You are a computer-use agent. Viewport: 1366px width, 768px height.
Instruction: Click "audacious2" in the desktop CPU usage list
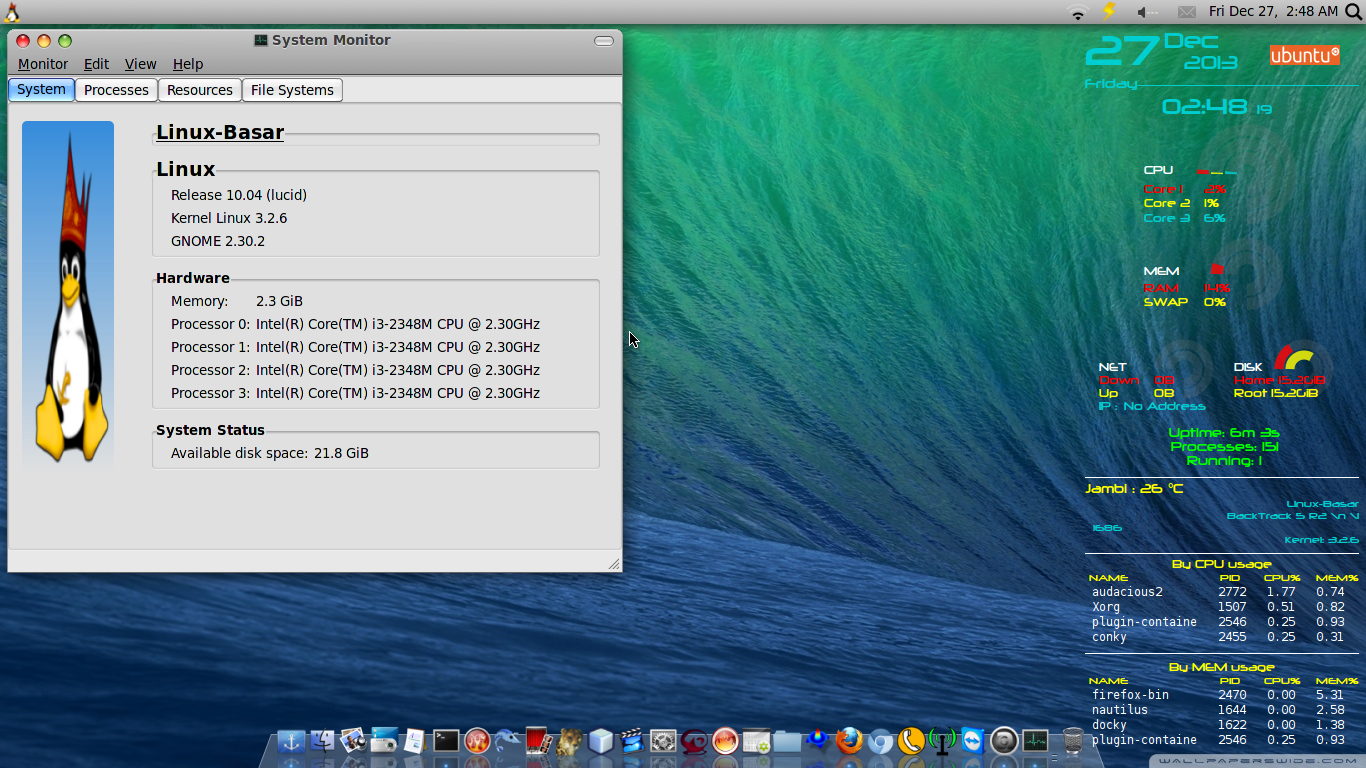1127,592
